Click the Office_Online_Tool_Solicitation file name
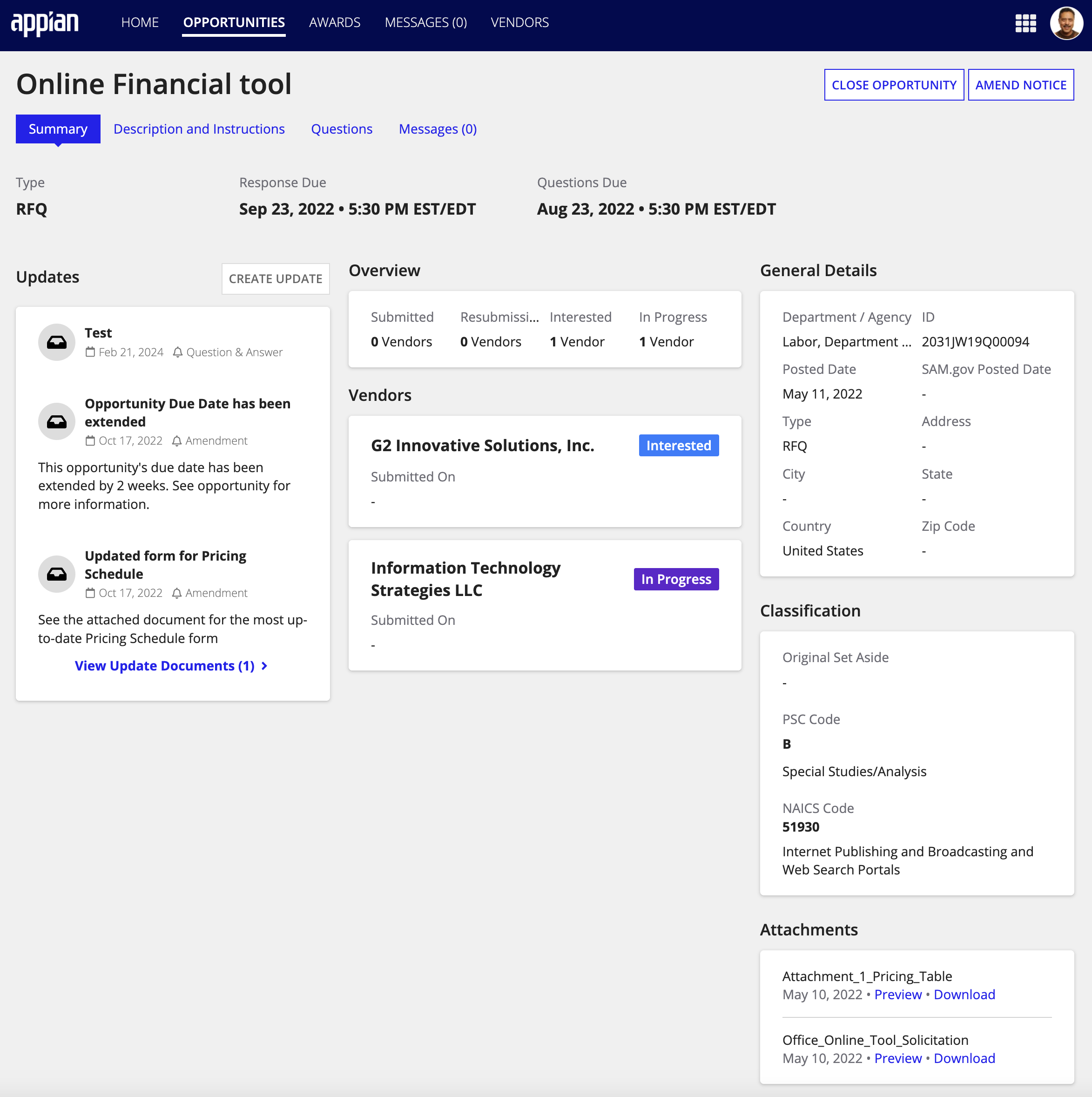 click(x=876, y=1040)
